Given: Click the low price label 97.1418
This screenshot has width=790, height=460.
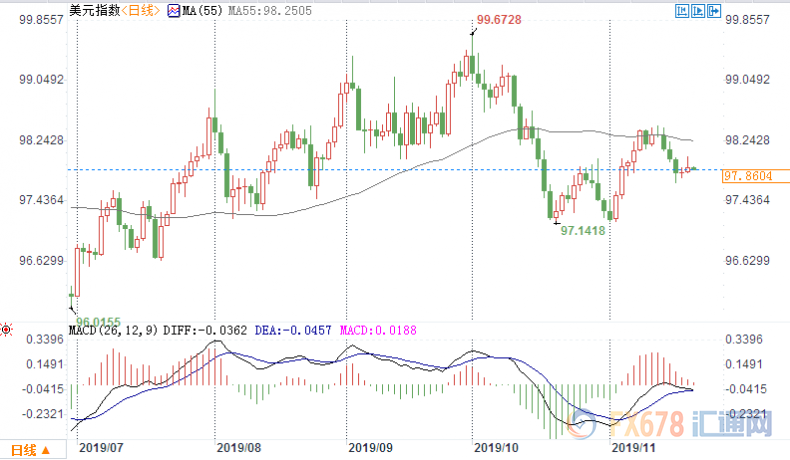Looking at the screenshot, I should coord(583,231).
